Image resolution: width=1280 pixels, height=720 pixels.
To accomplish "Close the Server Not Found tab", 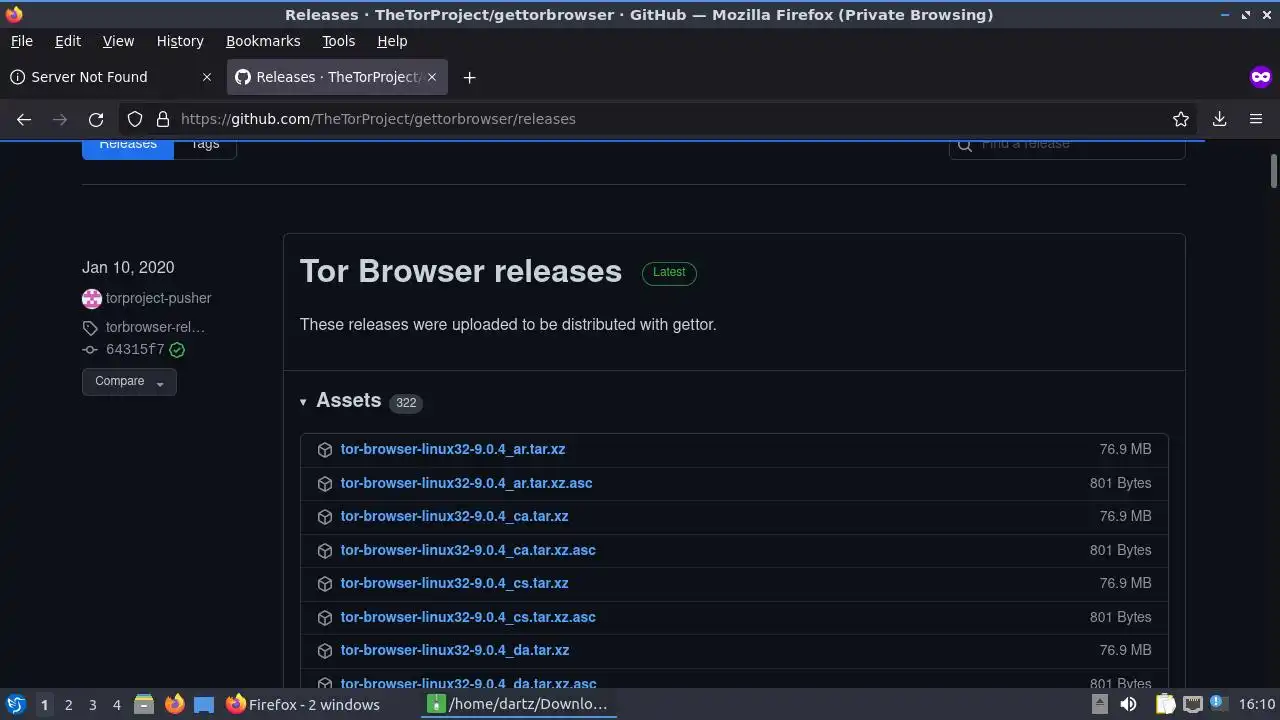I will click(x=207, y=77).
